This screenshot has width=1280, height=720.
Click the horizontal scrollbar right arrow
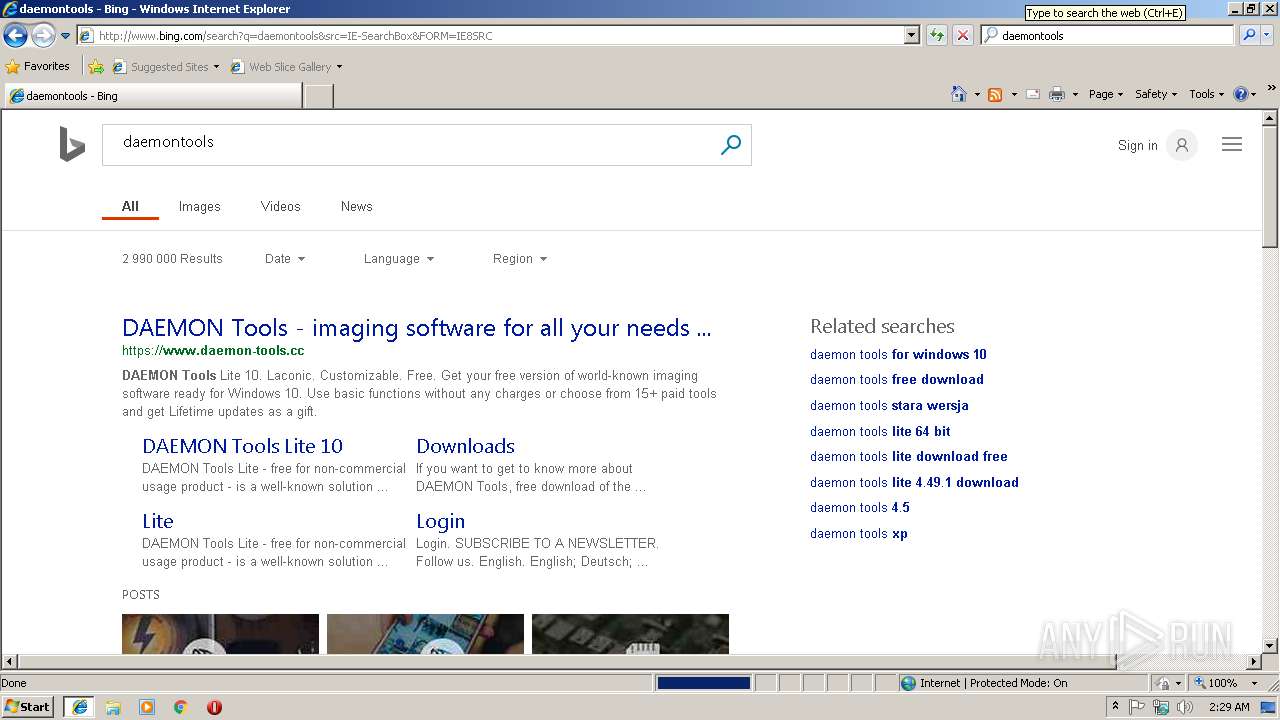click(1253, 662)
